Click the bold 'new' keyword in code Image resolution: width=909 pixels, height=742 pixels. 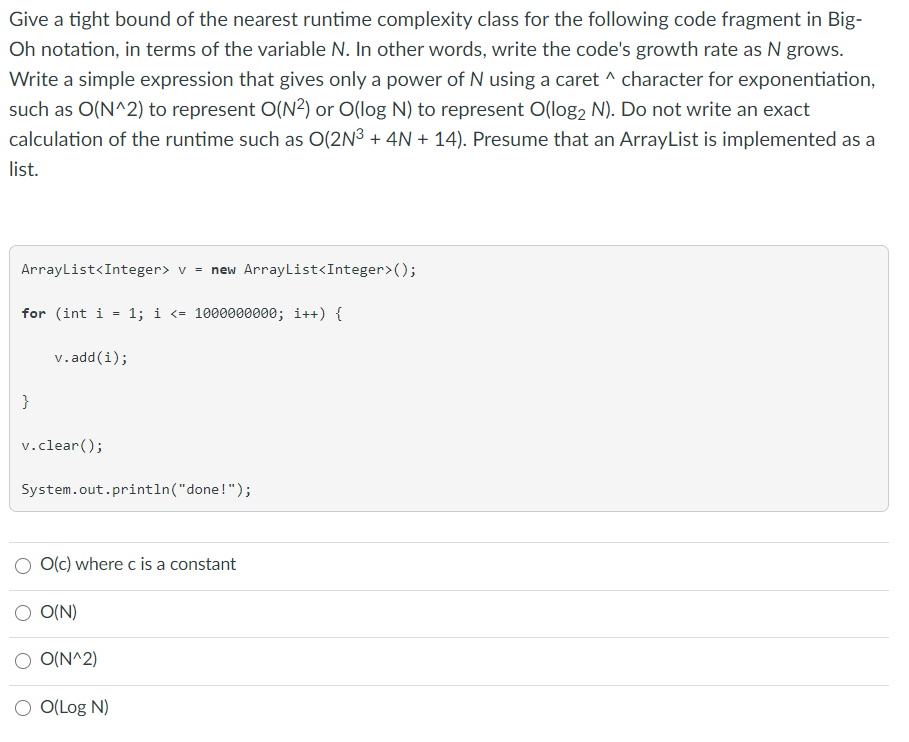(223, 270)
